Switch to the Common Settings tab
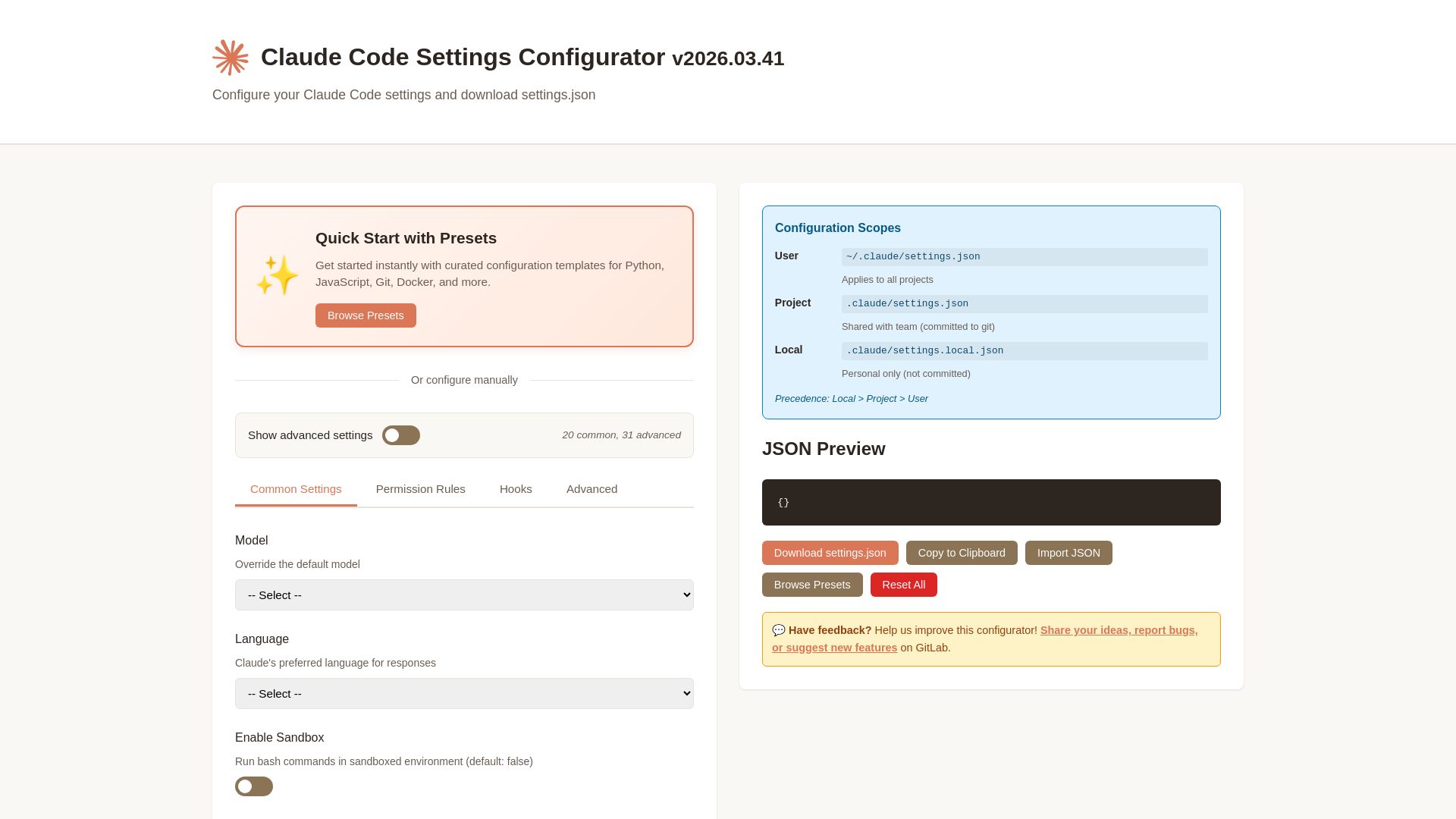Screen dimensions: 1456x819 [296, 489]
